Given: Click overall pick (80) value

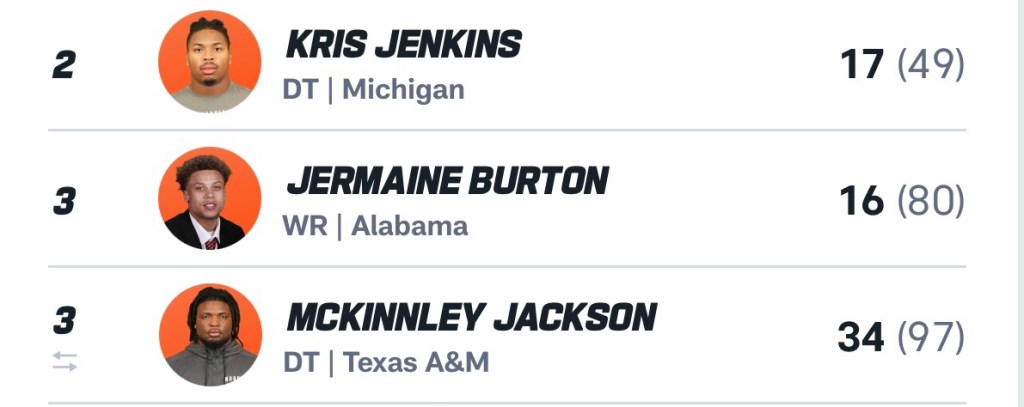Looking at the screenshot, I should (931, 202).
